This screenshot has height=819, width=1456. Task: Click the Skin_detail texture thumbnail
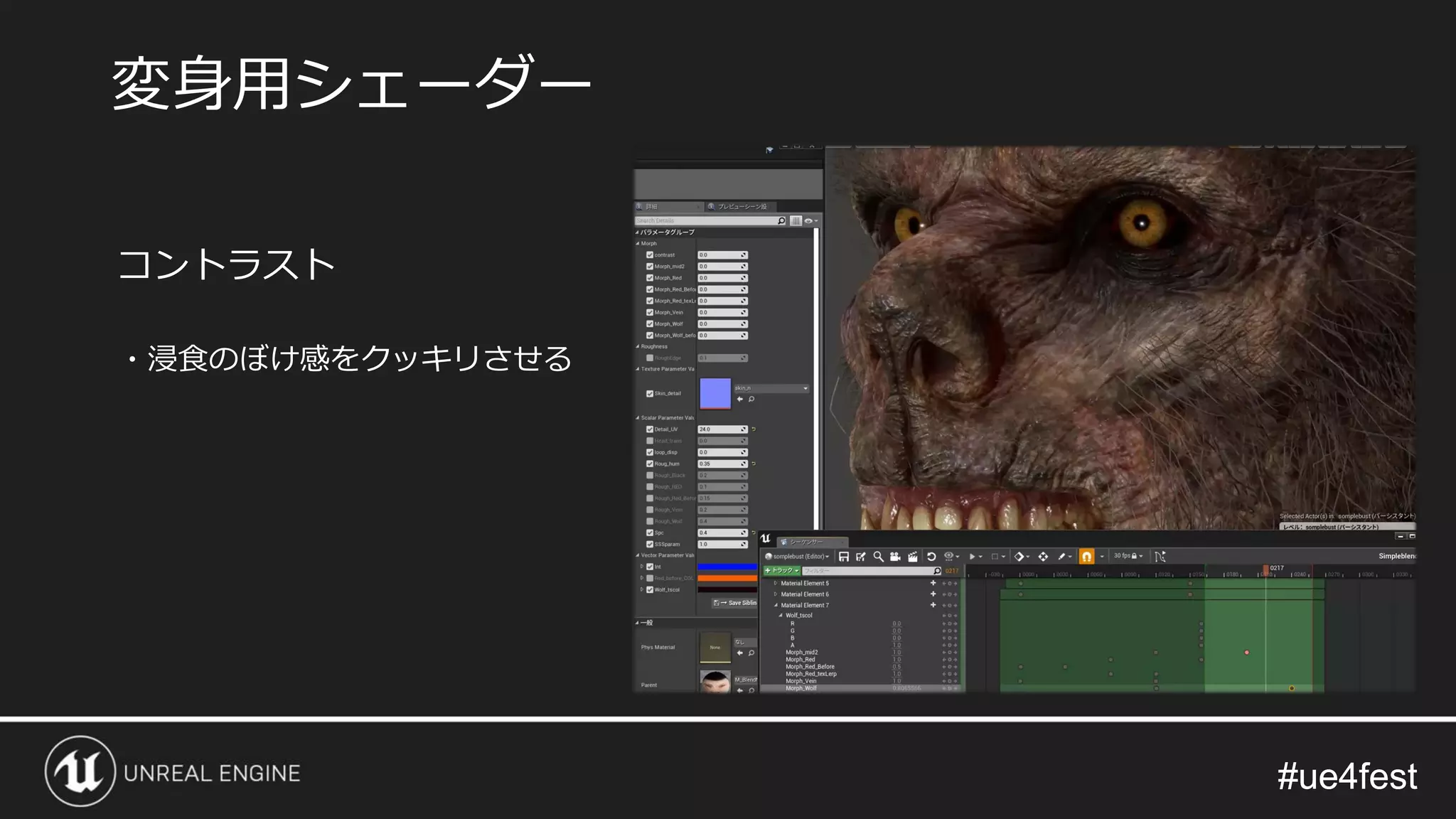click(715, 394)
